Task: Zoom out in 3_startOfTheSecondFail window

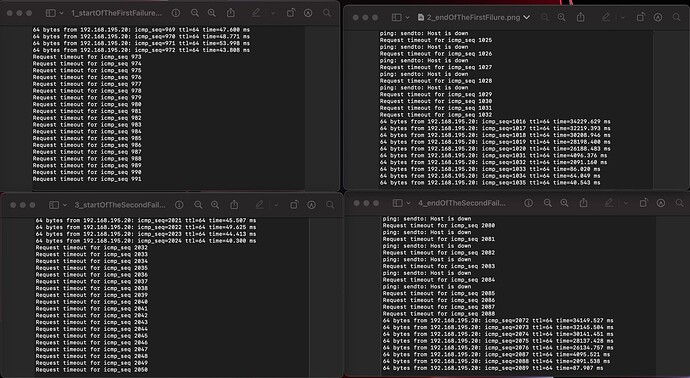Action: point(198,205)
